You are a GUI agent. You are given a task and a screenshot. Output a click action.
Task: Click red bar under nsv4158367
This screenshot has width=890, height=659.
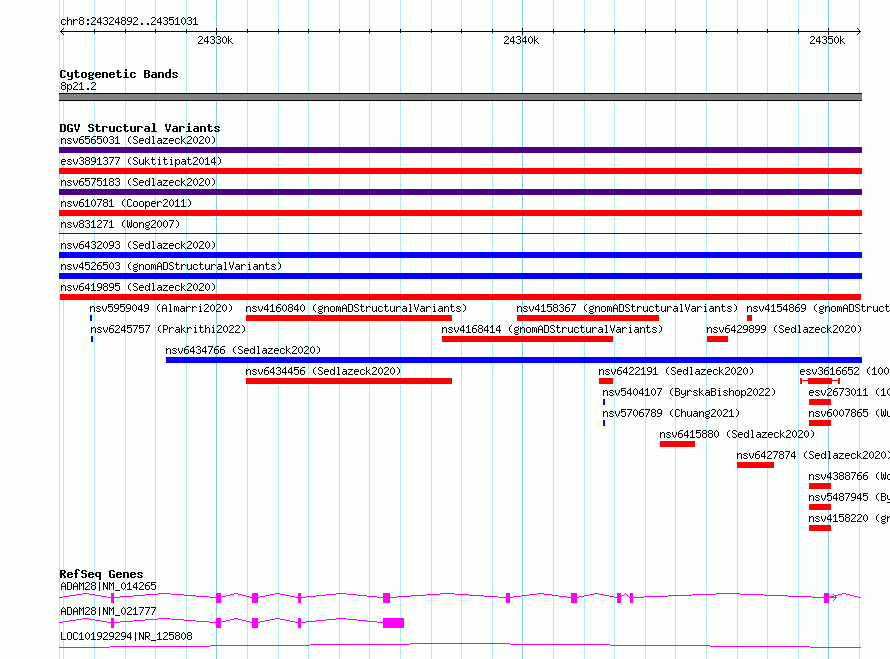tap(588, 318)
